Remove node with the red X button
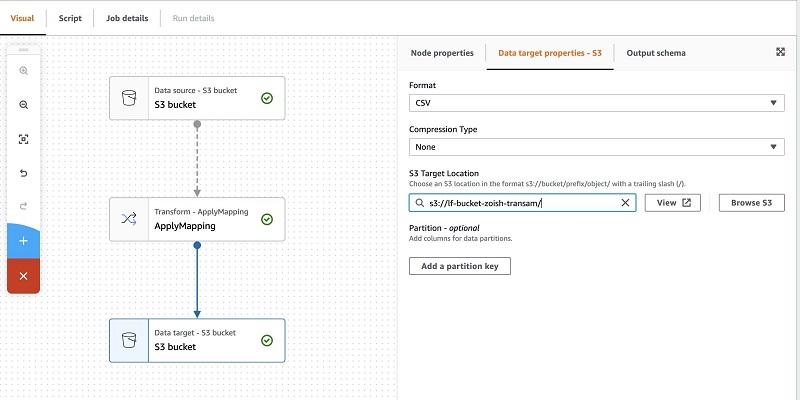The image size is (800, 400). point(23,276)
